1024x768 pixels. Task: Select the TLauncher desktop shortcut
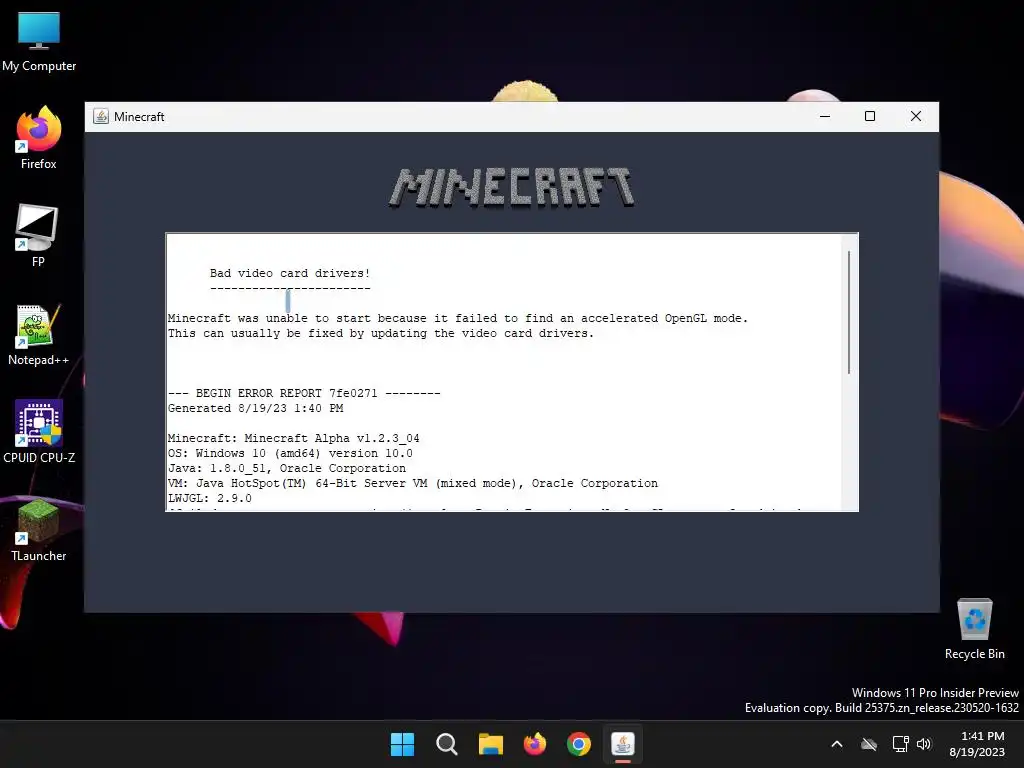[39, 530]
